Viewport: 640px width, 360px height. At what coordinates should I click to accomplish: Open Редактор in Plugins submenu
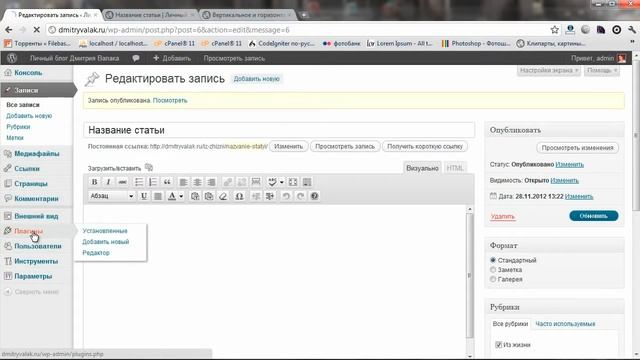coord(96,253)
